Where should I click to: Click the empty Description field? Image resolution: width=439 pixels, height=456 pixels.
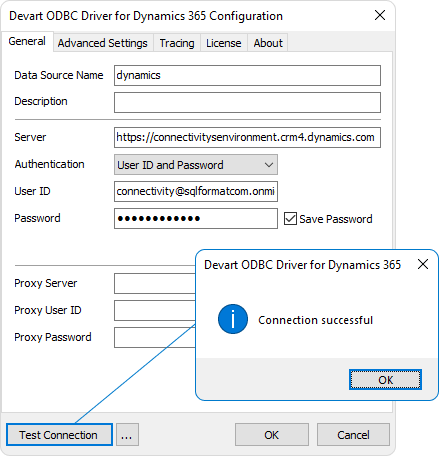[247, 102]
